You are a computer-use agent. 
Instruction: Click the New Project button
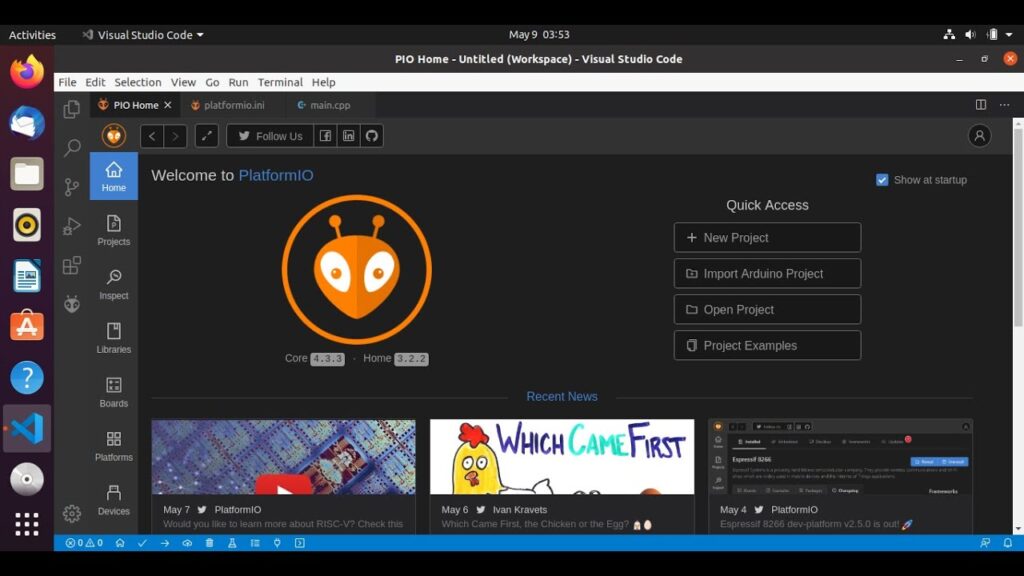tap(767, 237)
